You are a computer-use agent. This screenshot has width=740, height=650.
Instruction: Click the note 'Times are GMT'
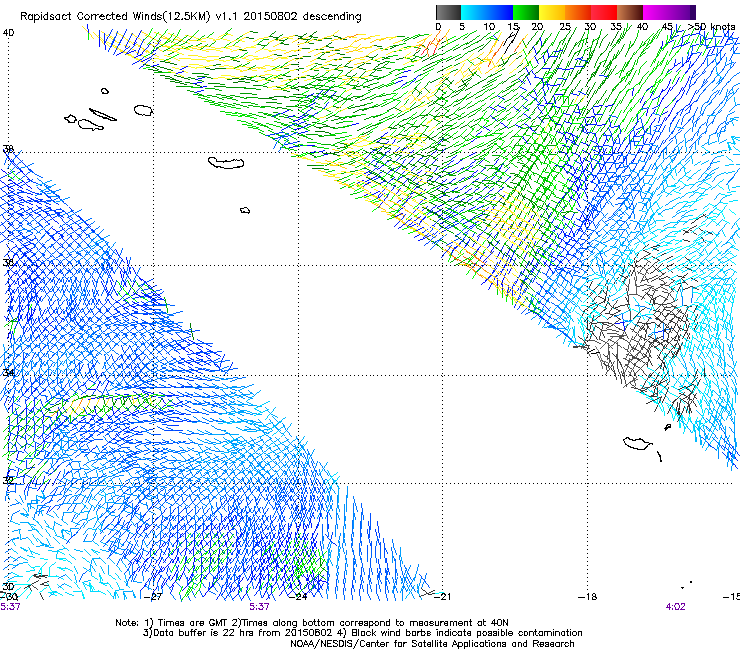[192, 623]
